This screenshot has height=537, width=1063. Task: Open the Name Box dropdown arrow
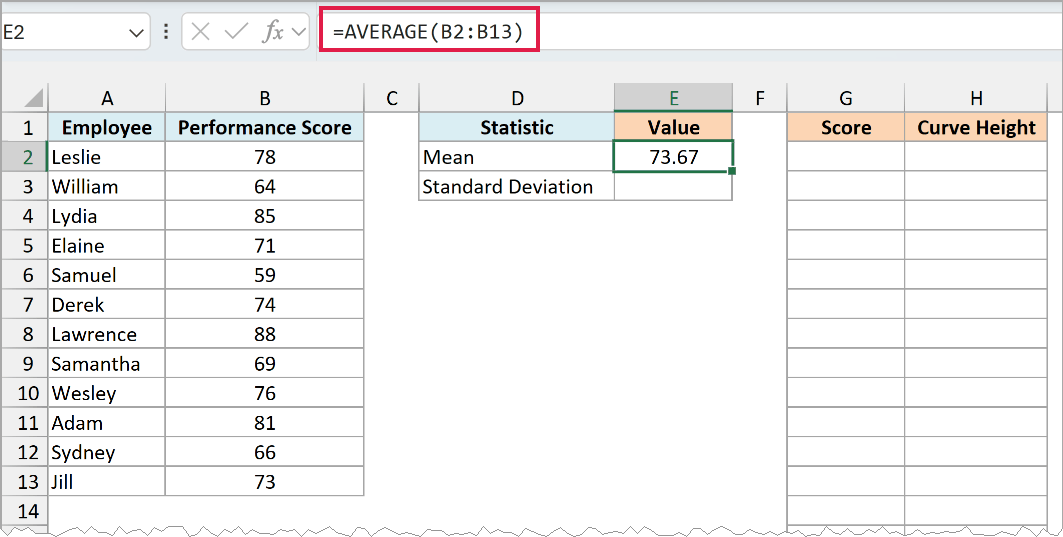136,33
